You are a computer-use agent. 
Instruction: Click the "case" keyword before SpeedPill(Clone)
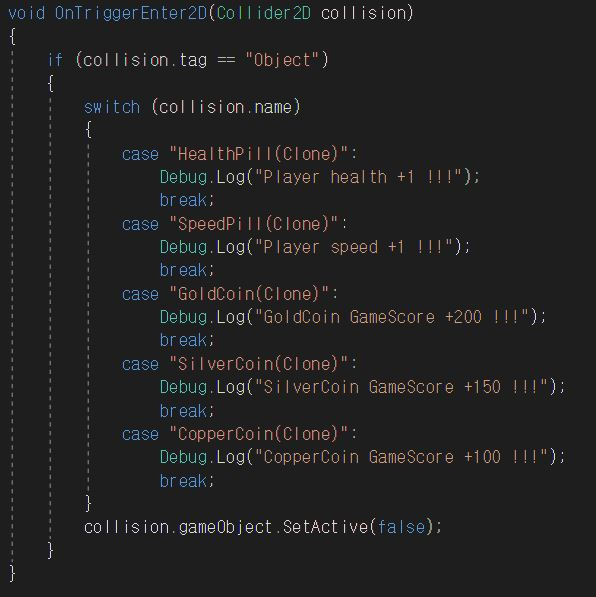140,224
